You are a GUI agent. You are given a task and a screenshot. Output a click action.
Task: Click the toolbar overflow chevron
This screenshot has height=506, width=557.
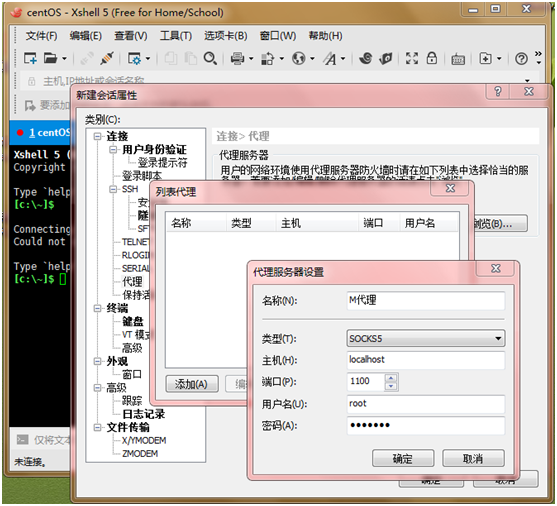[x=539, y=57]
